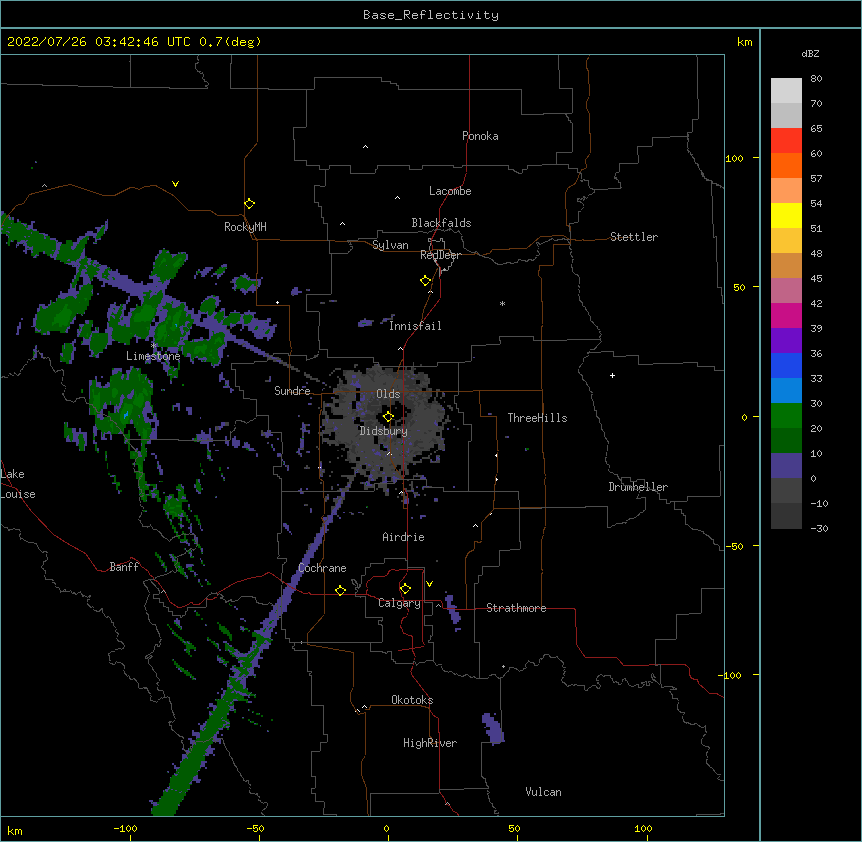This screenshot has width=862, height=842.
Task: Click the Airdrie label
Action: point(403,537)
